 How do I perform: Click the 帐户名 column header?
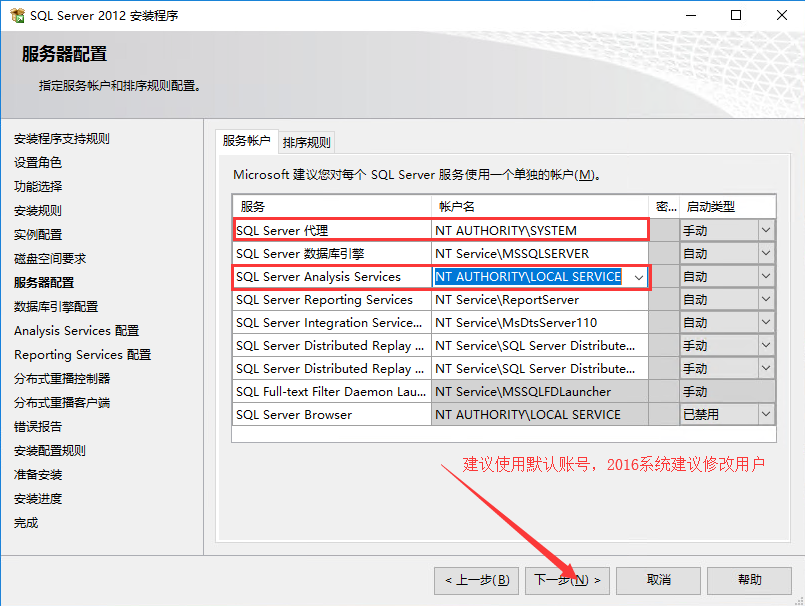coord(540,206)
